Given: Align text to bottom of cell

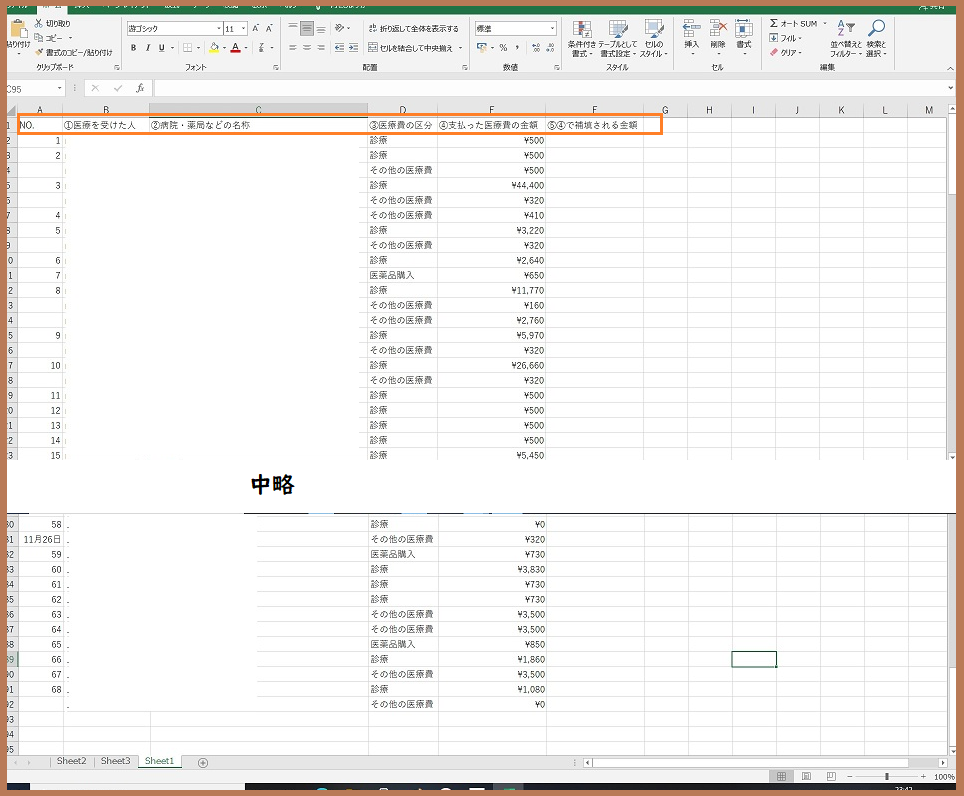Looking at the screenshot, I should click(x=321, y=28).
